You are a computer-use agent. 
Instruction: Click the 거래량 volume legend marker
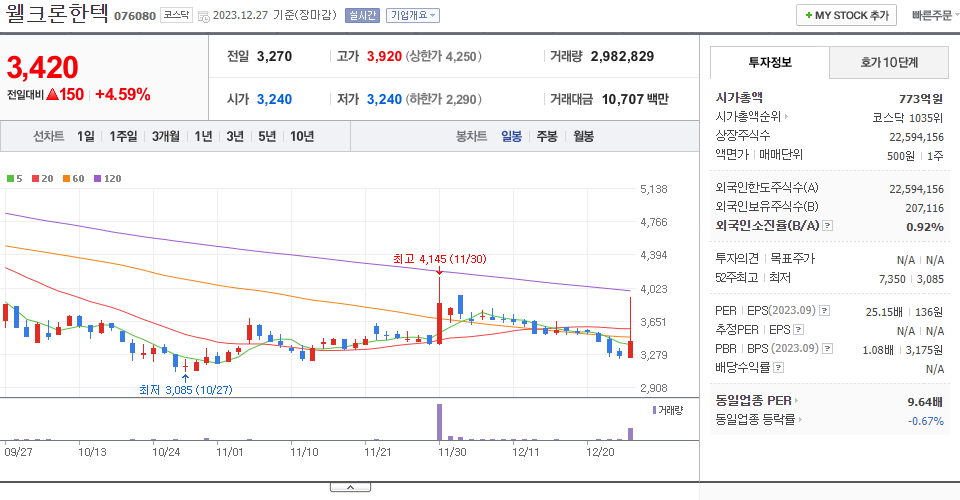click(667, 410)
